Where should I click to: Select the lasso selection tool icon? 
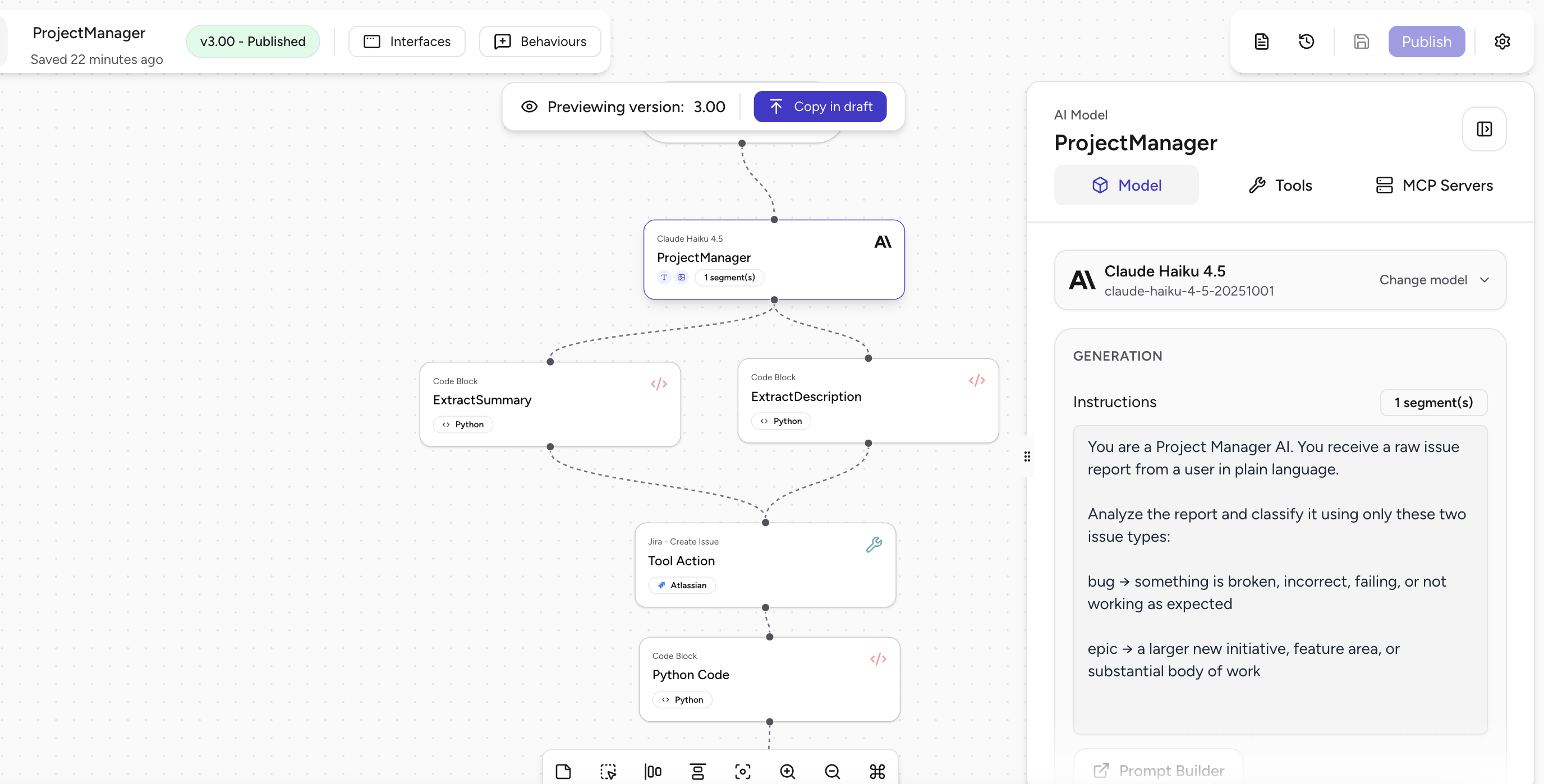tap(608, 771)
